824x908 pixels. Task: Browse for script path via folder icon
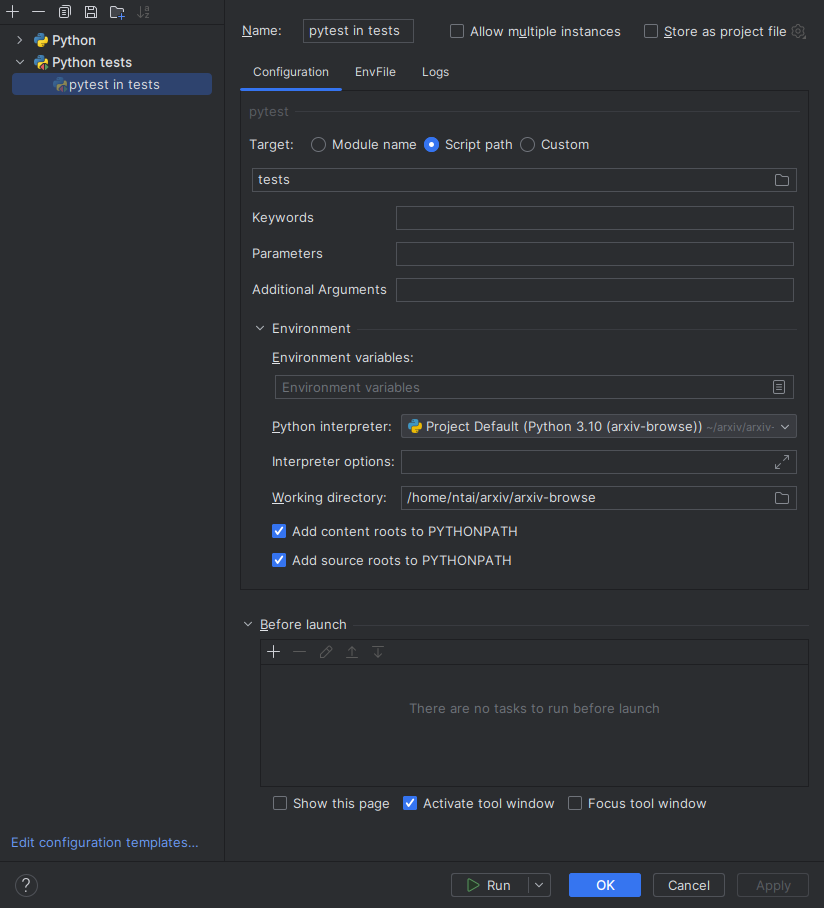(782, 180)
